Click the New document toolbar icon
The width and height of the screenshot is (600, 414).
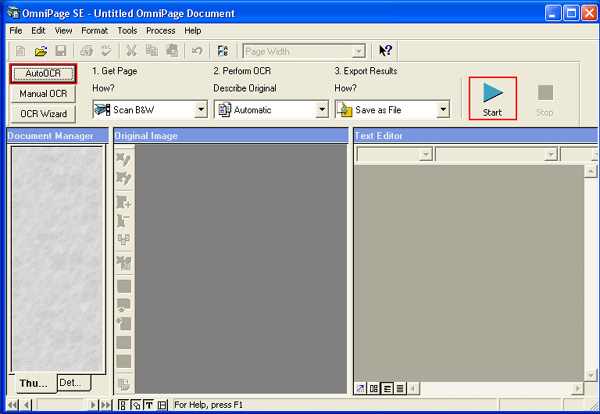point(21,51)
